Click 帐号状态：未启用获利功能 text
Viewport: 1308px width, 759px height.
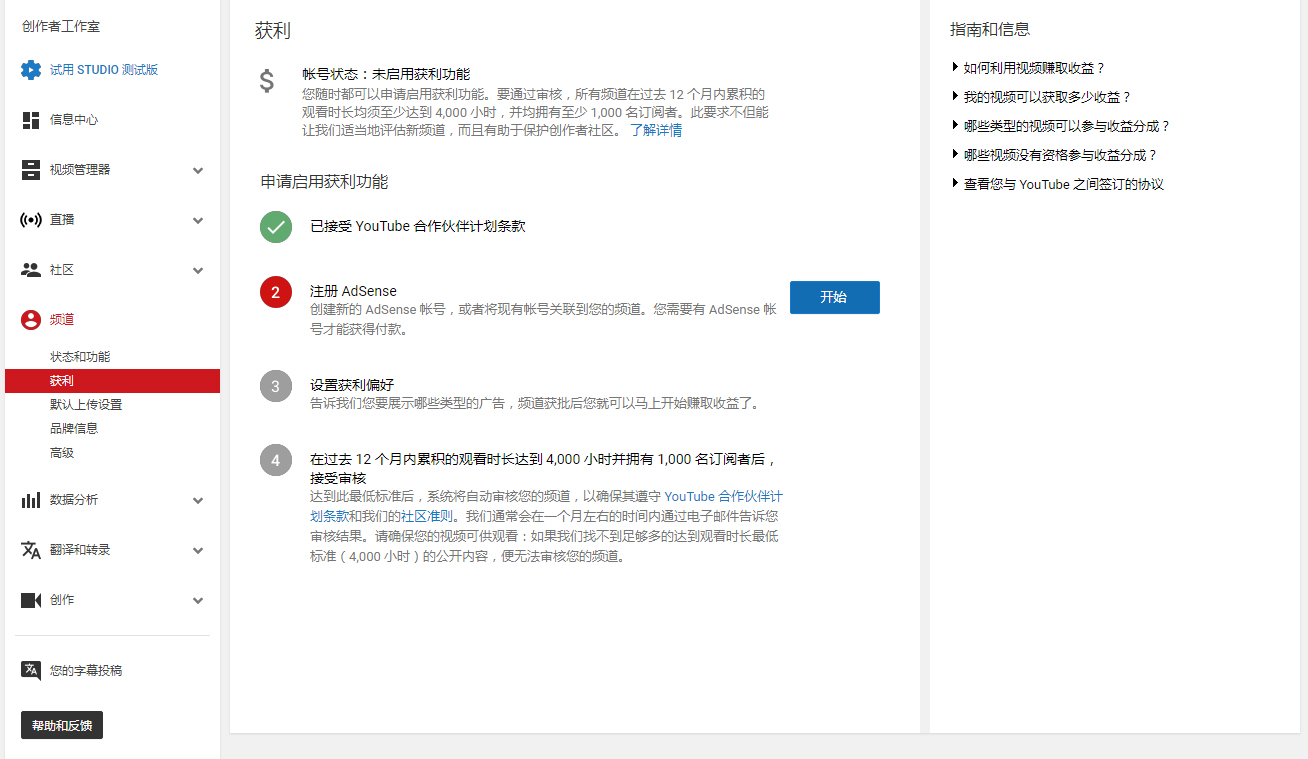[x=386, y=74]
